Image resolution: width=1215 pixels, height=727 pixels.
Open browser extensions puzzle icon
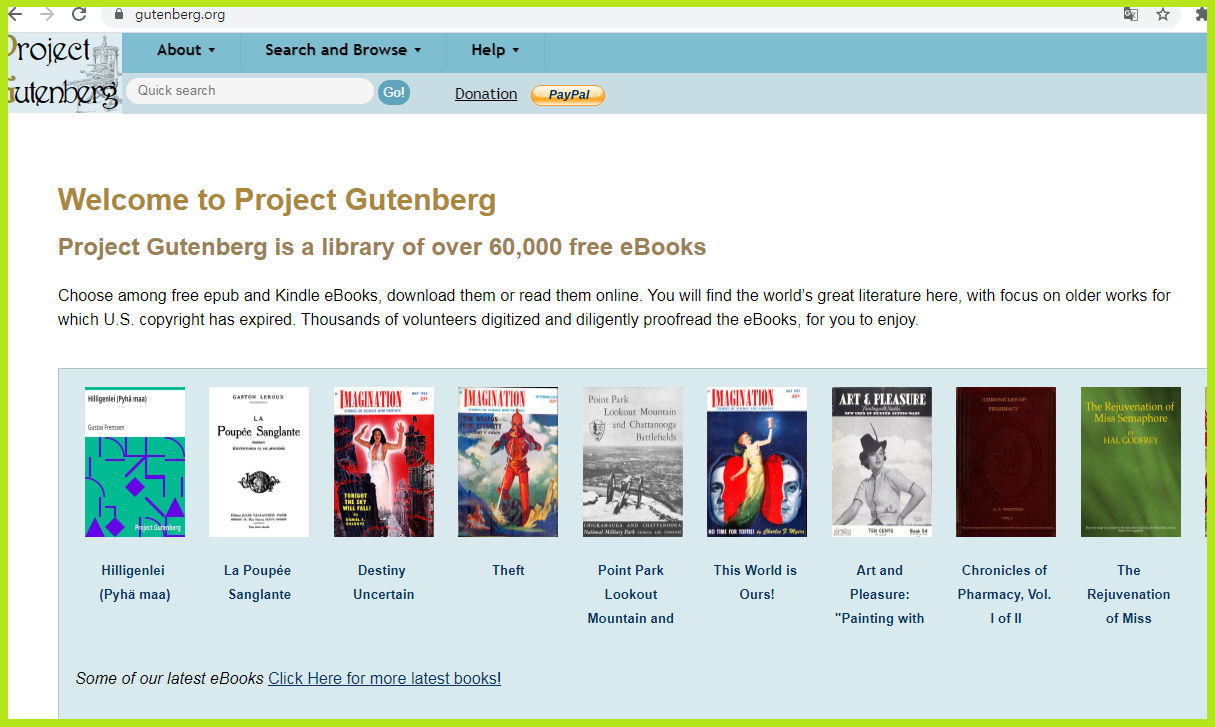click(1201, 14)
